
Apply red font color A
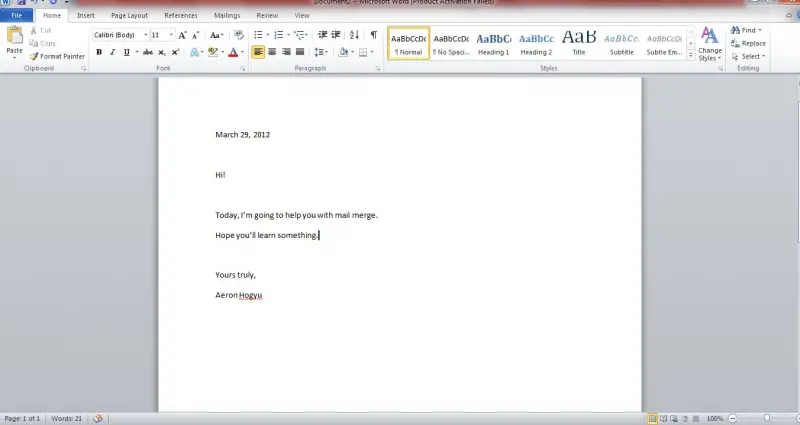coord(233,52)
